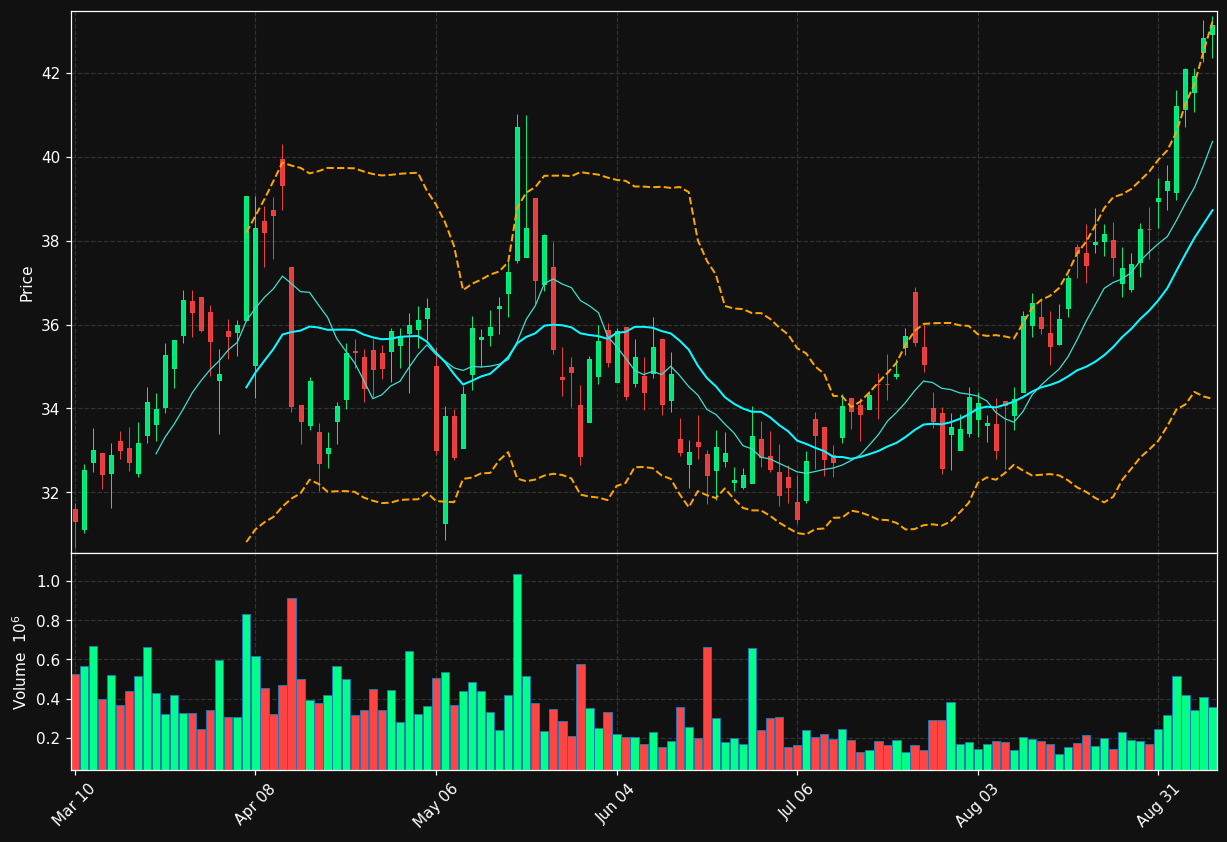The image size is (1227, 842).
Task: Click the volume tick label 1.0
Action: (49, 582)
